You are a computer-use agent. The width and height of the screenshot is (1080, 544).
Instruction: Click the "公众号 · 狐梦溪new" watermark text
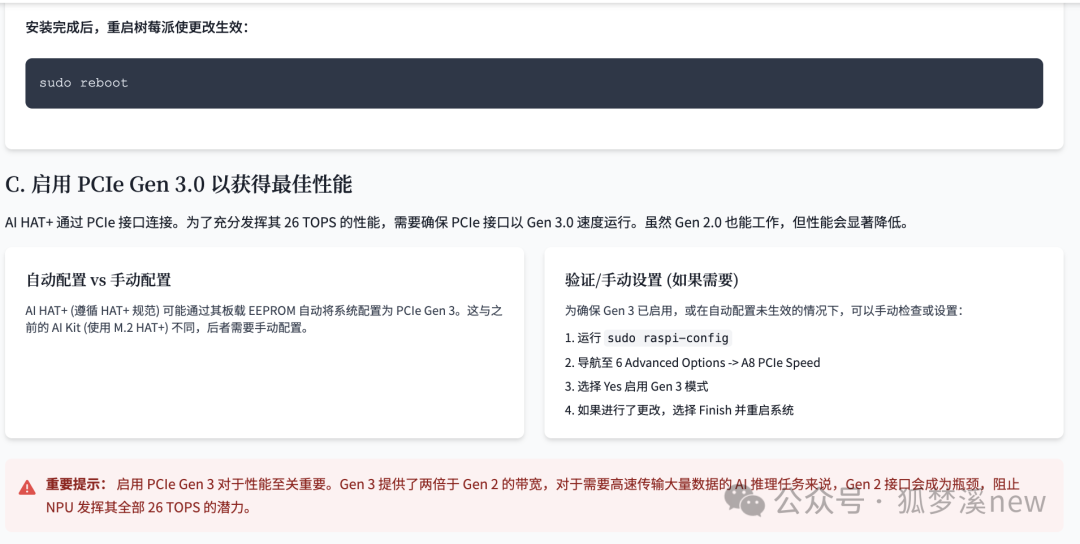(910, 501)
